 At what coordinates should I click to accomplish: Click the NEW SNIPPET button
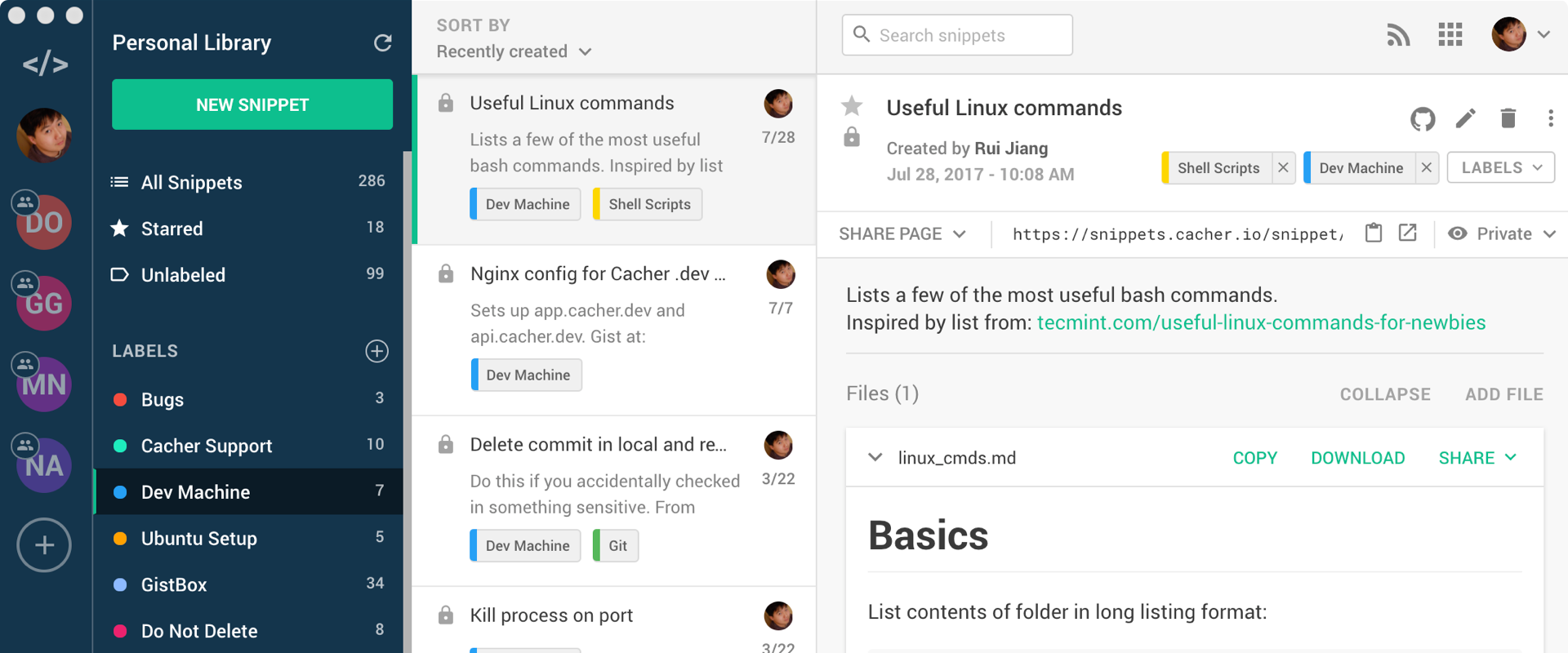click(x=252, y=104)
